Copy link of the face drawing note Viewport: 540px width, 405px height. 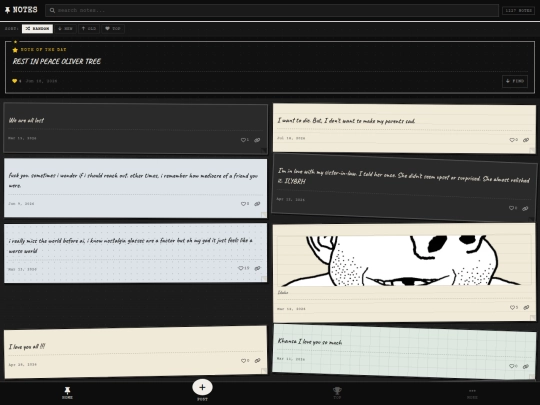pyautogui.click(x=526, y=308)
